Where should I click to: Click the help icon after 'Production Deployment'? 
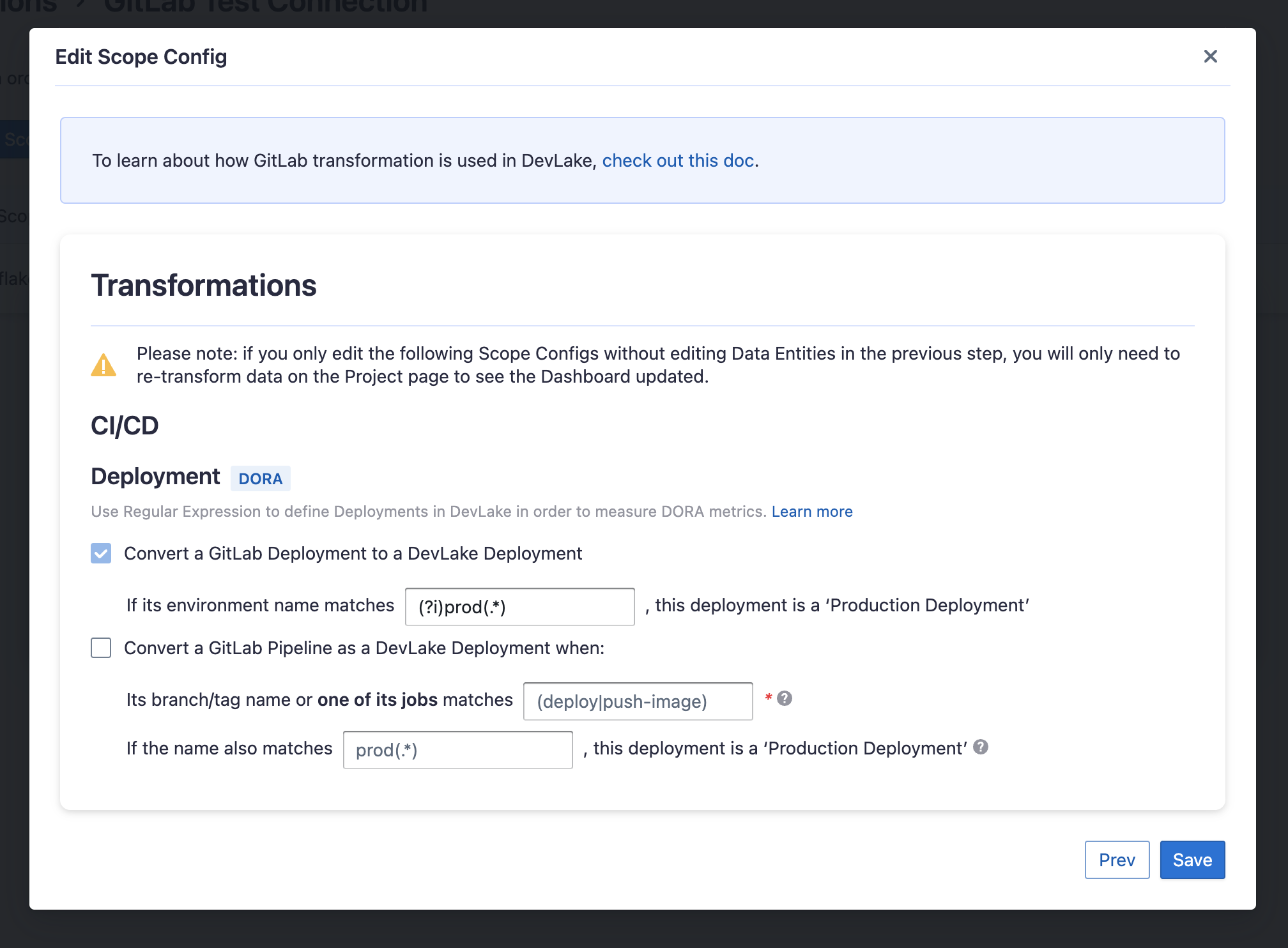(x=981, y=747)
